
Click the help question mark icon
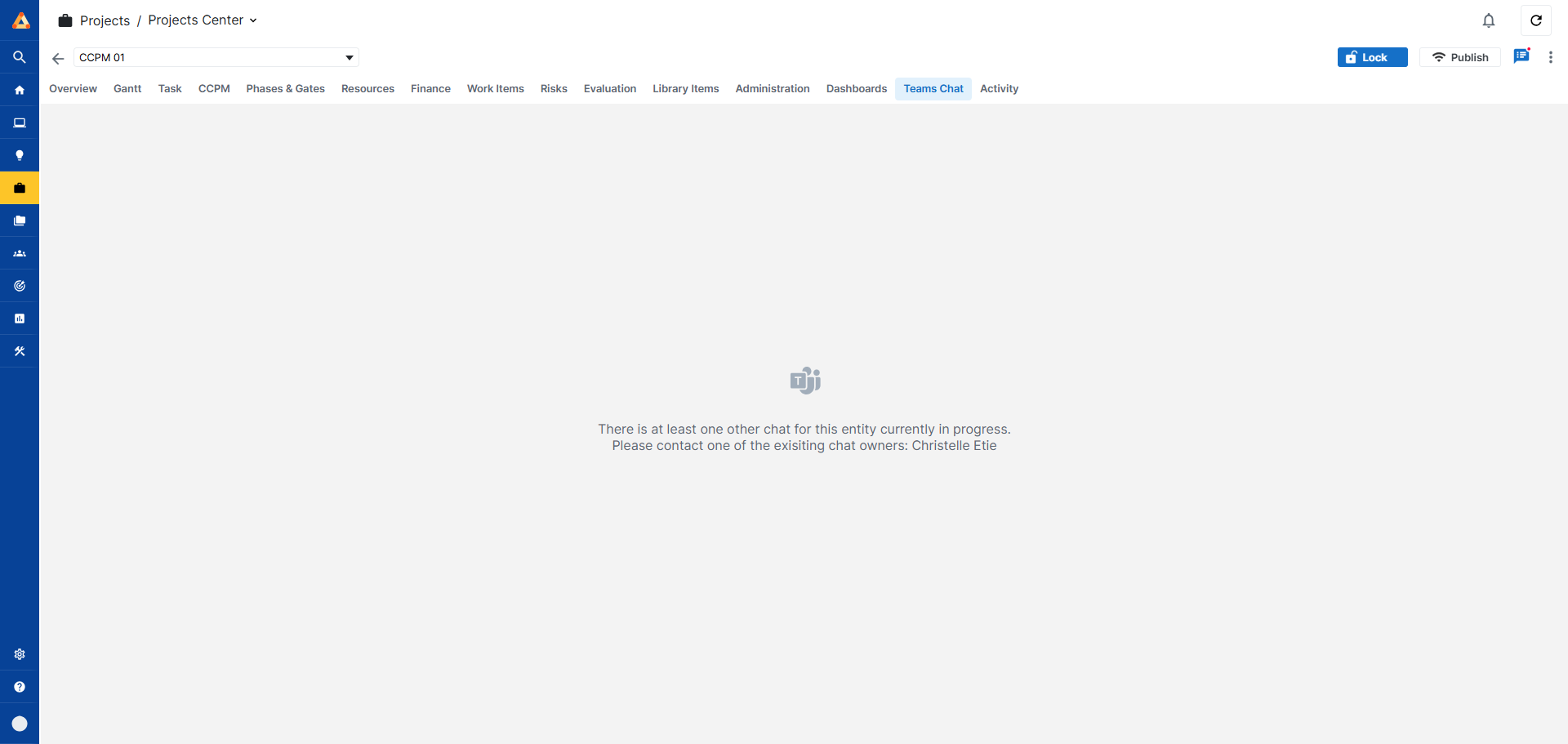[x=20, y=687]
